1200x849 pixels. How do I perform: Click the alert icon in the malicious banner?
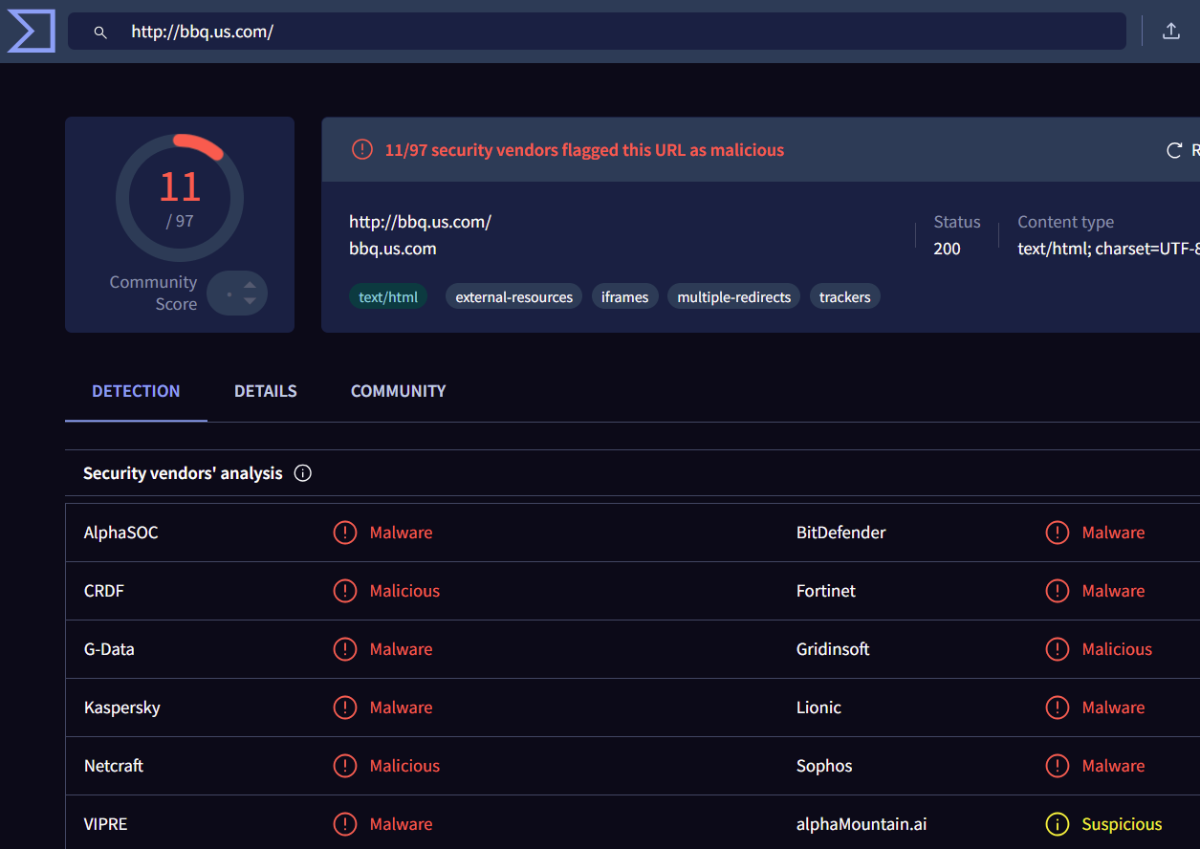click(362, 150)
